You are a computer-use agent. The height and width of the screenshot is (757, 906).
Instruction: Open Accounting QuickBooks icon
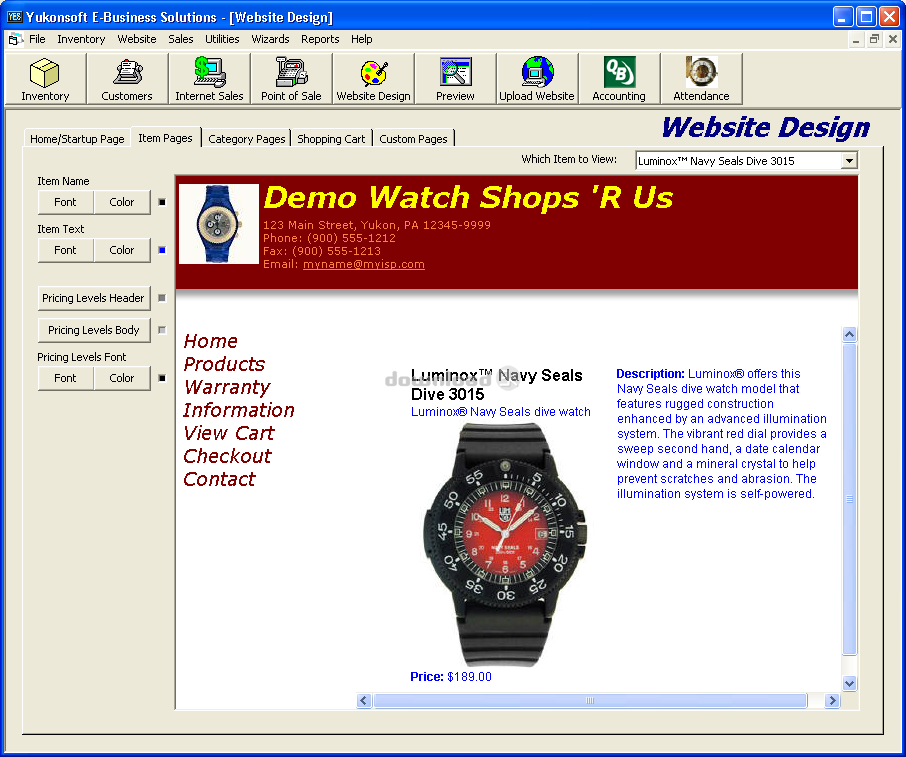pyautogui.click(x=619, y=79)
